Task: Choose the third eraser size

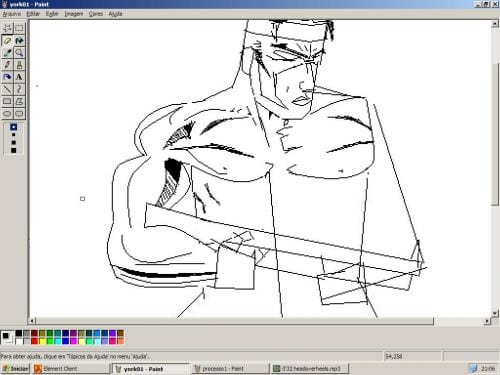Action: coord(13,143)
